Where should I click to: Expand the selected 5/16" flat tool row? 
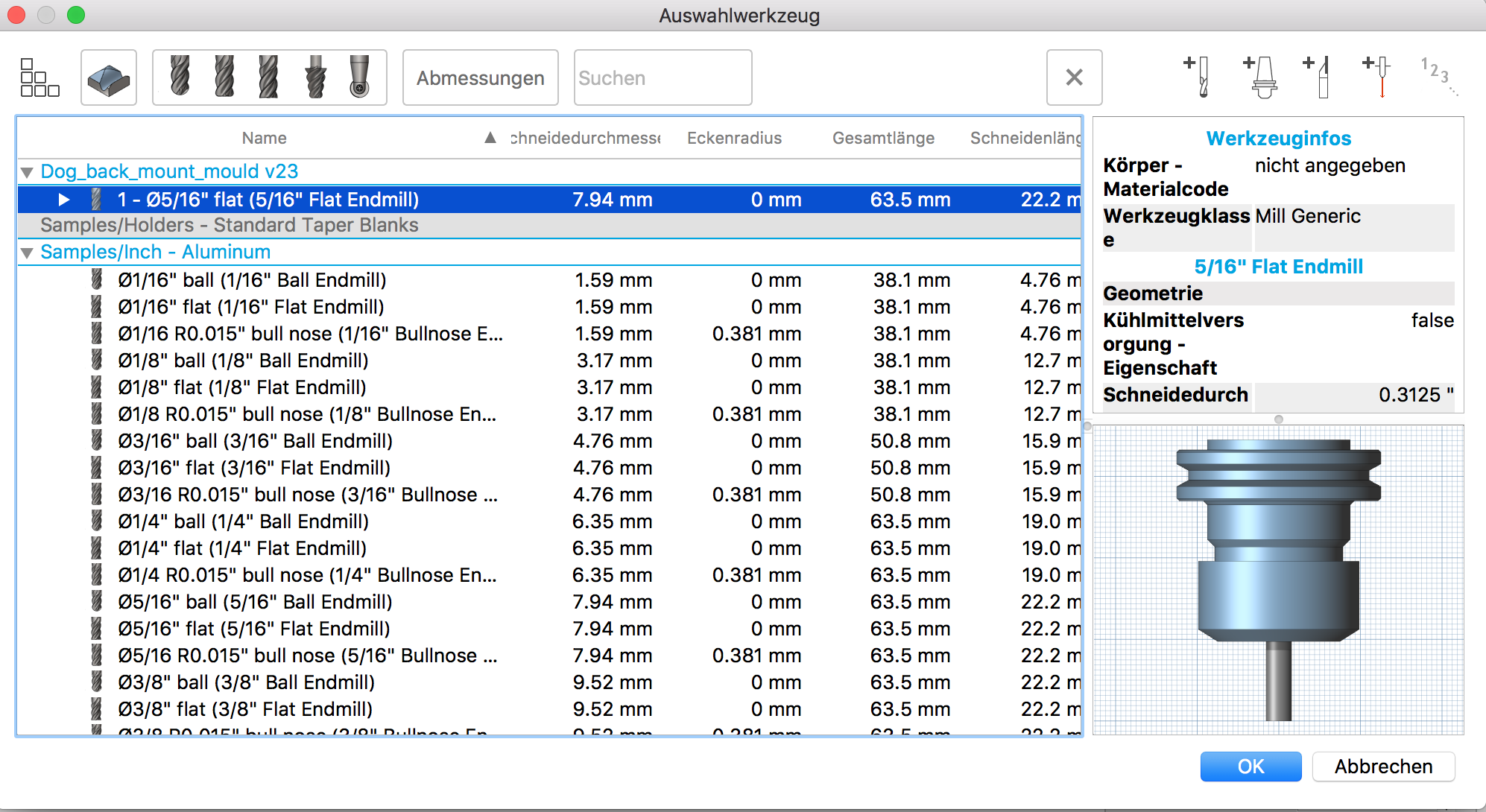tap(64, 200)
